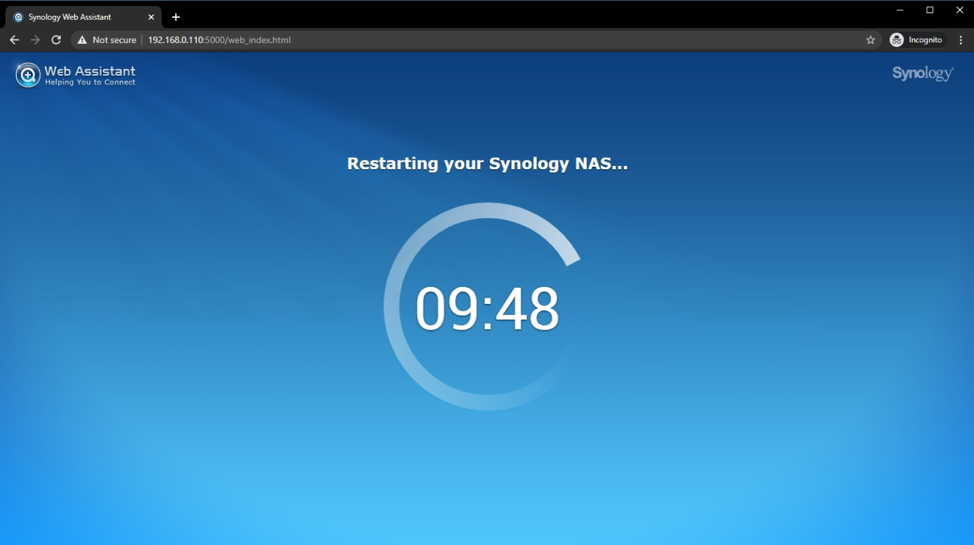Screen dimensions: 974x545
Task: Maximize the Chrome window
Action: 930,10
